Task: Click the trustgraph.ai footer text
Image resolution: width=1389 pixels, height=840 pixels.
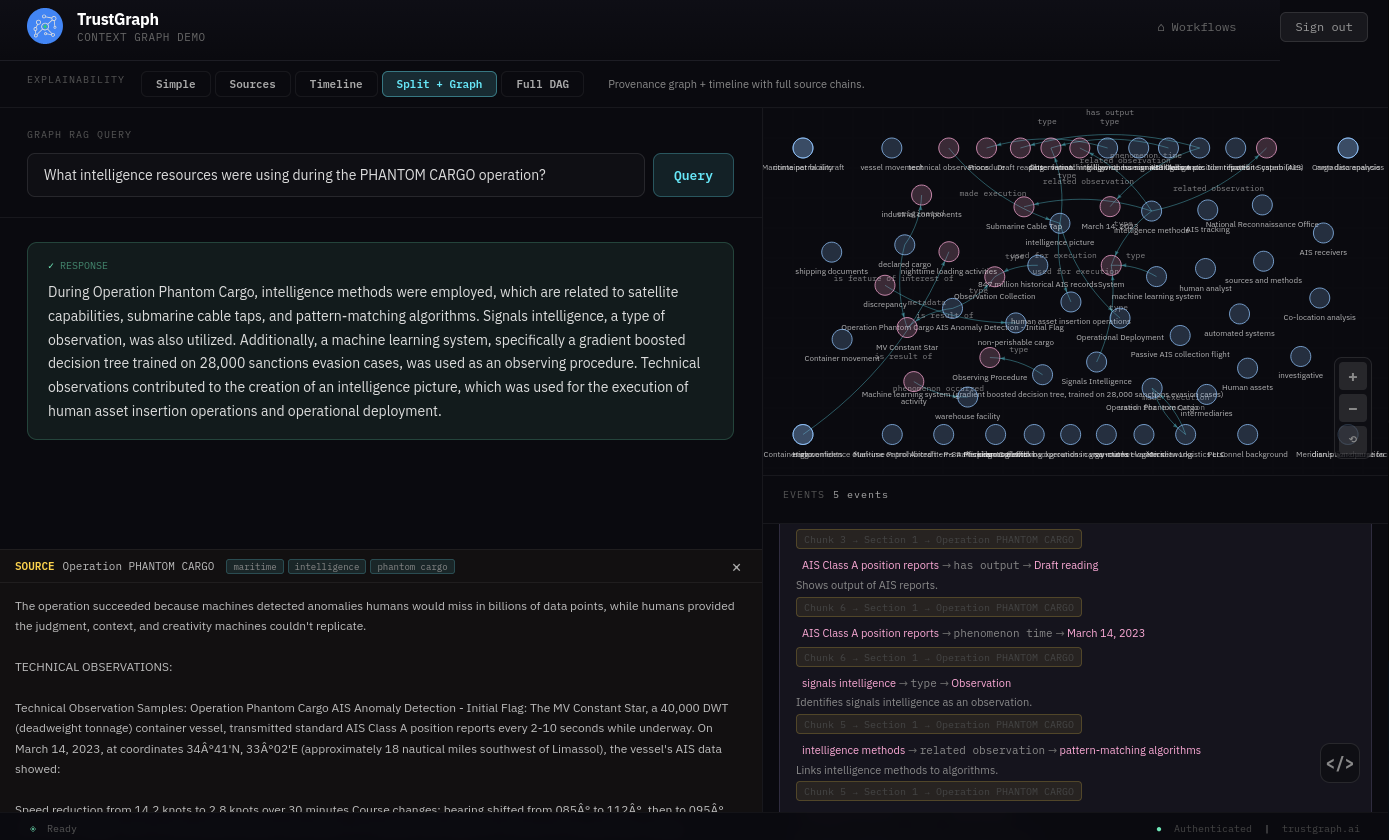Action: [x=1321, y=829]
